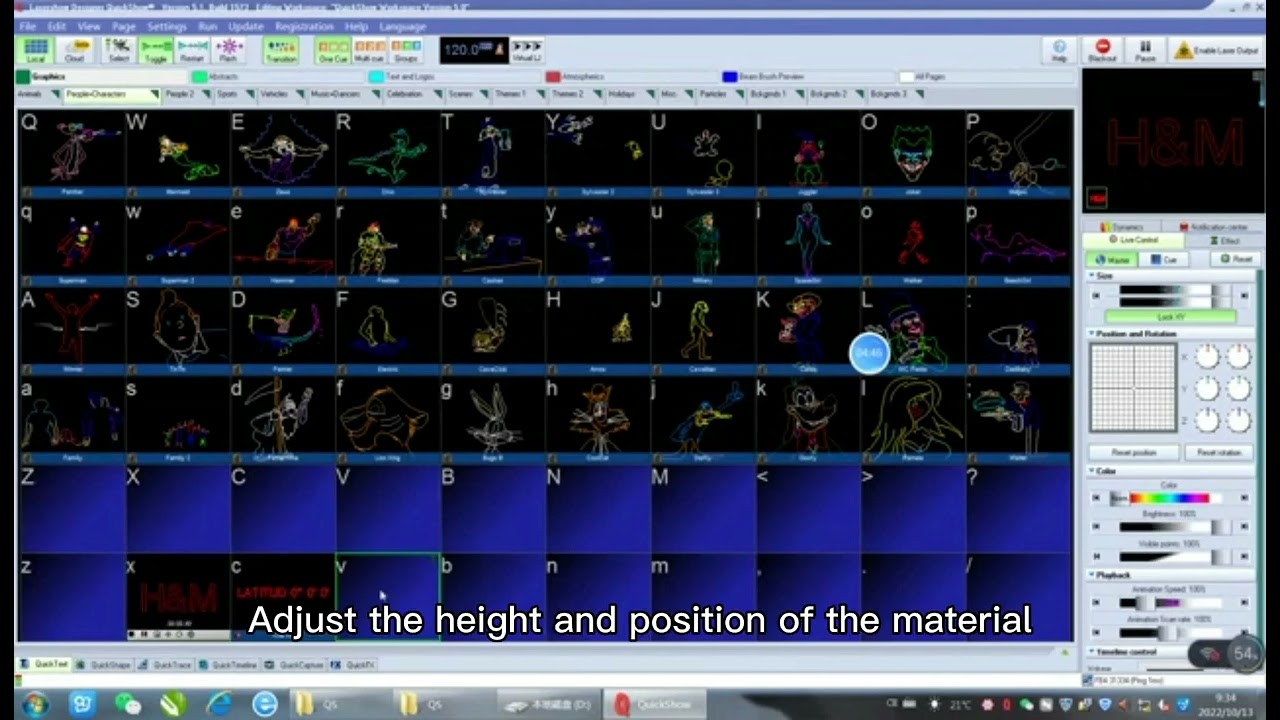Viewport: 1280px width, 720px height.
Task: Collapse the Color section
Action: click(x=1092, y=471)
